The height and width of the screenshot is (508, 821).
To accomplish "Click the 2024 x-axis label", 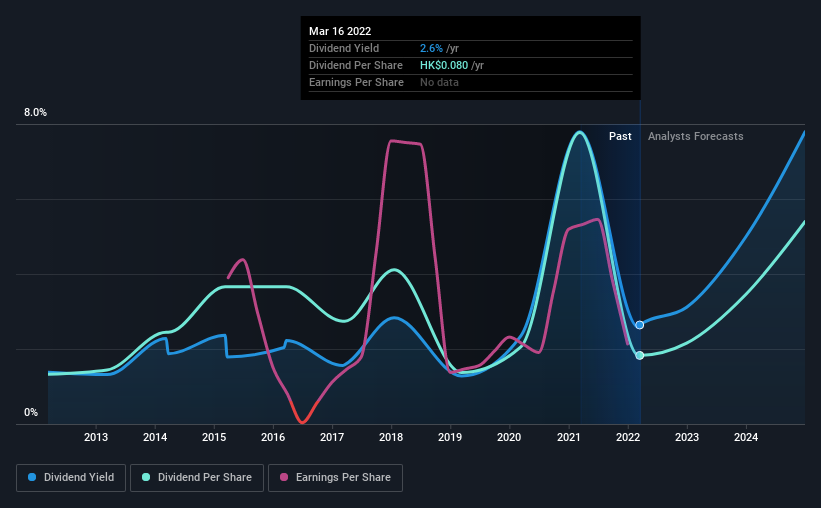I will point(746,437).
